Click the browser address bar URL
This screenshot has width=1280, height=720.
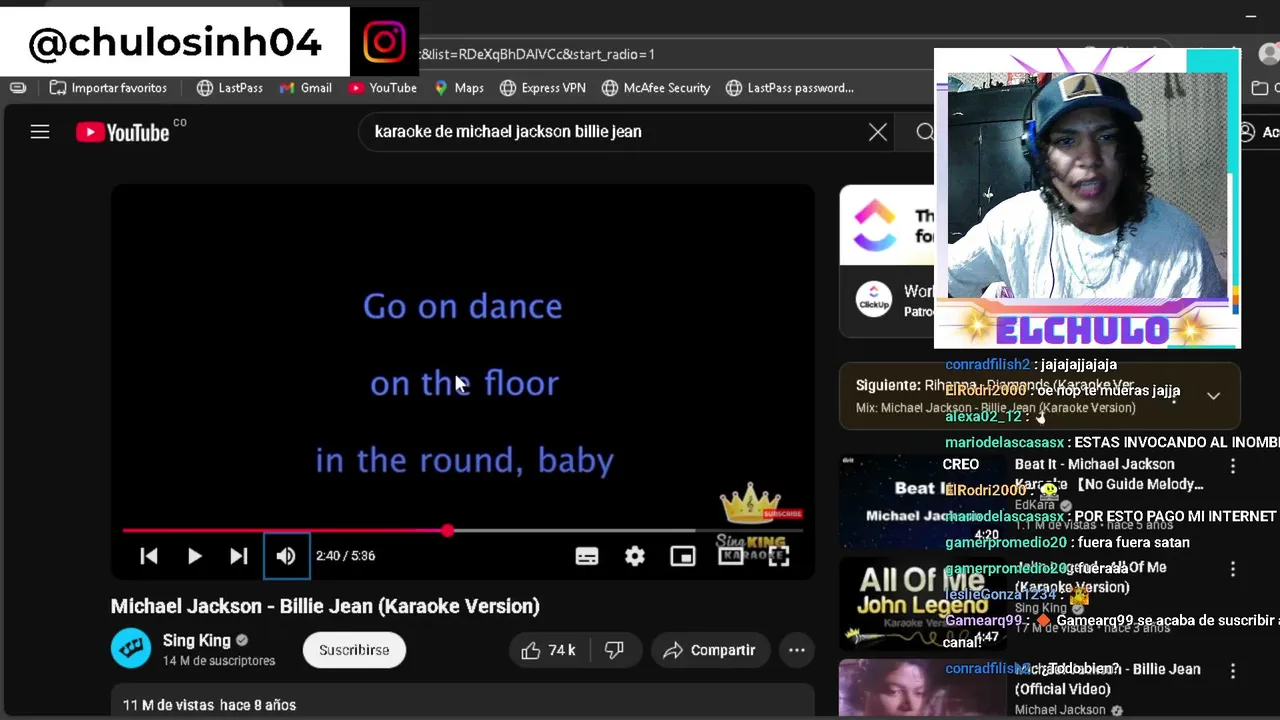pyautogui.click(x=540, y=54)
